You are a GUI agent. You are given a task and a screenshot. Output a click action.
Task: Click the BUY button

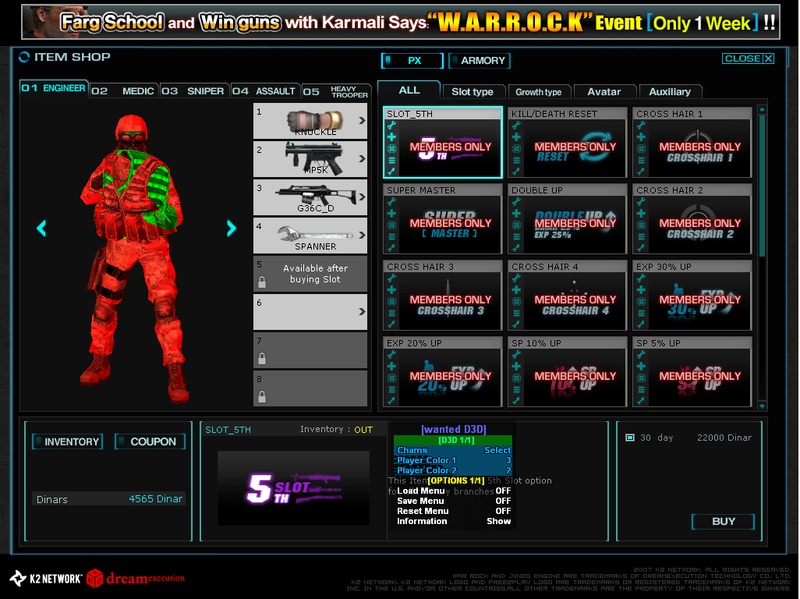(723, 521)
